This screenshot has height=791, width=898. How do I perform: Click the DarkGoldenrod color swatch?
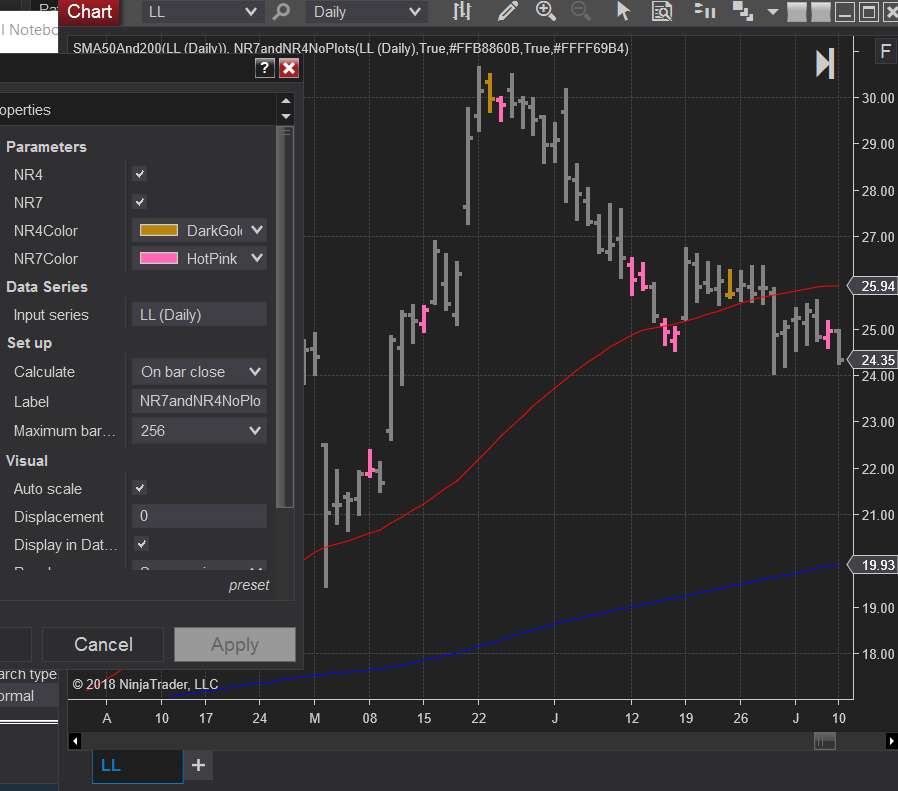coord(159,230)
